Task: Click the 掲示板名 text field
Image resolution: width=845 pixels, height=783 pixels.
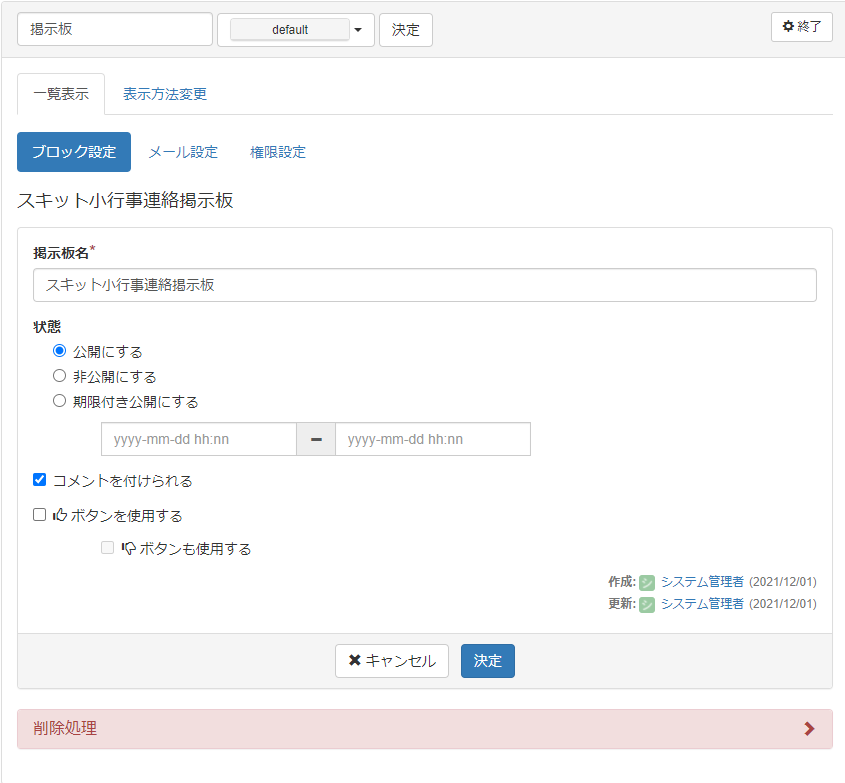Action: 424,285
